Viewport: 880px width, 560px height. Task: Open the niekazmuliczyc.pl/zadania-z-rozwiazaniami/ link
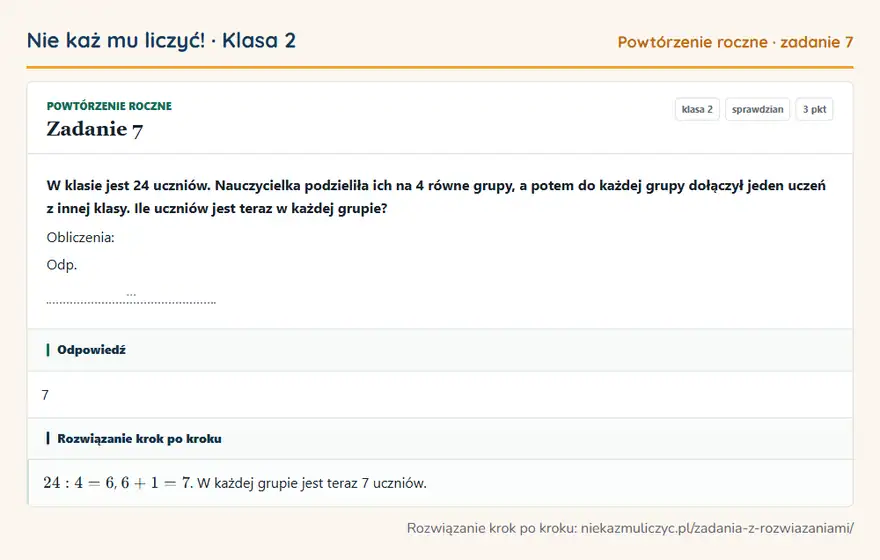tap(717, 529)
